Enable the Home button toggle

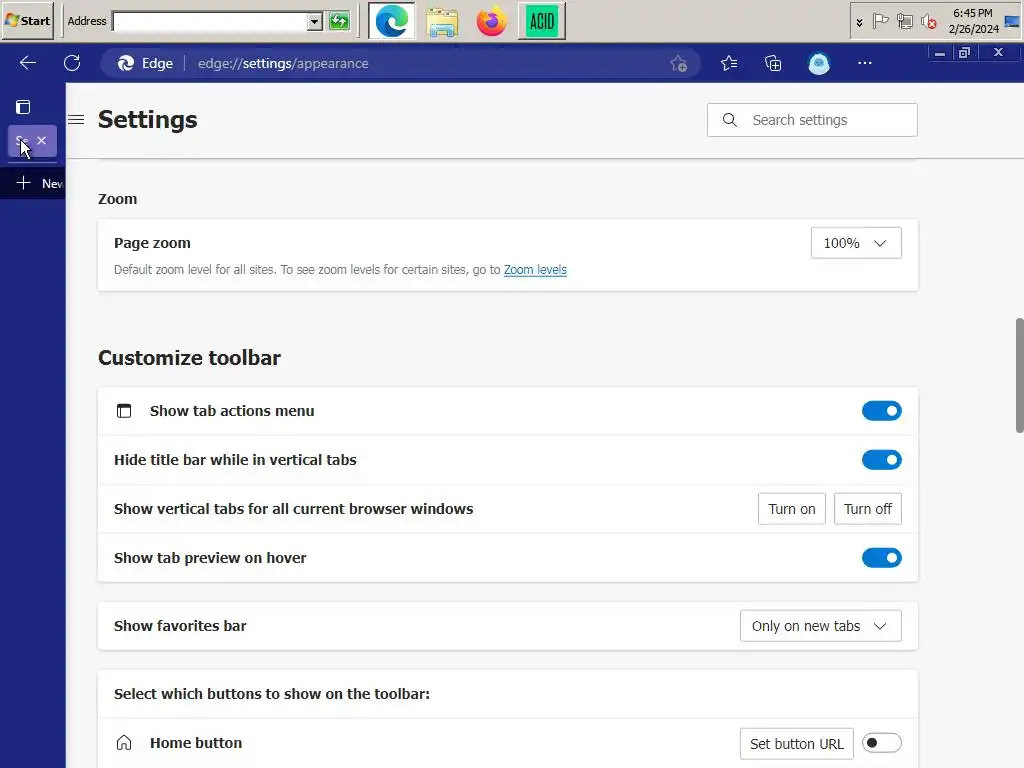tap(882, 743)
